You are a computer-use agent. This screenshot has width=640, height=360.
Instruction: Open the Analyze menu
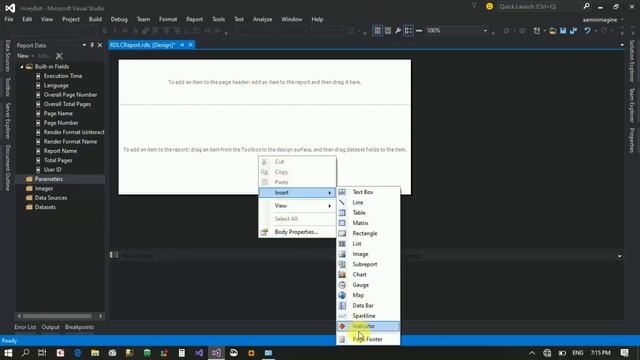click(x=262, y=19)
